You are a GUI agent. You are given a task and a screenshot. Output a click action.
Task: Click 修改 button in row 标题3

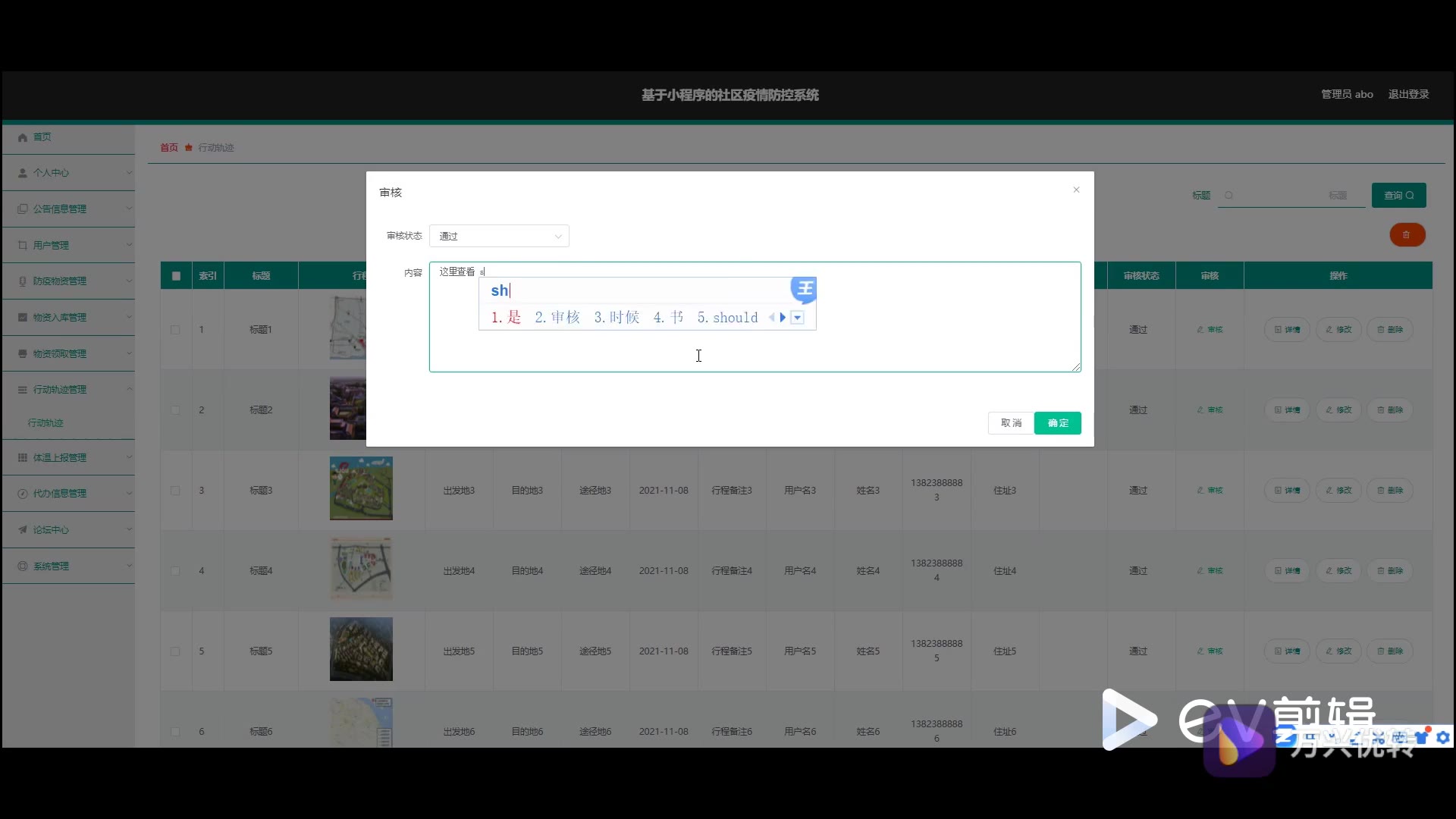click(x=1338, y=491)
